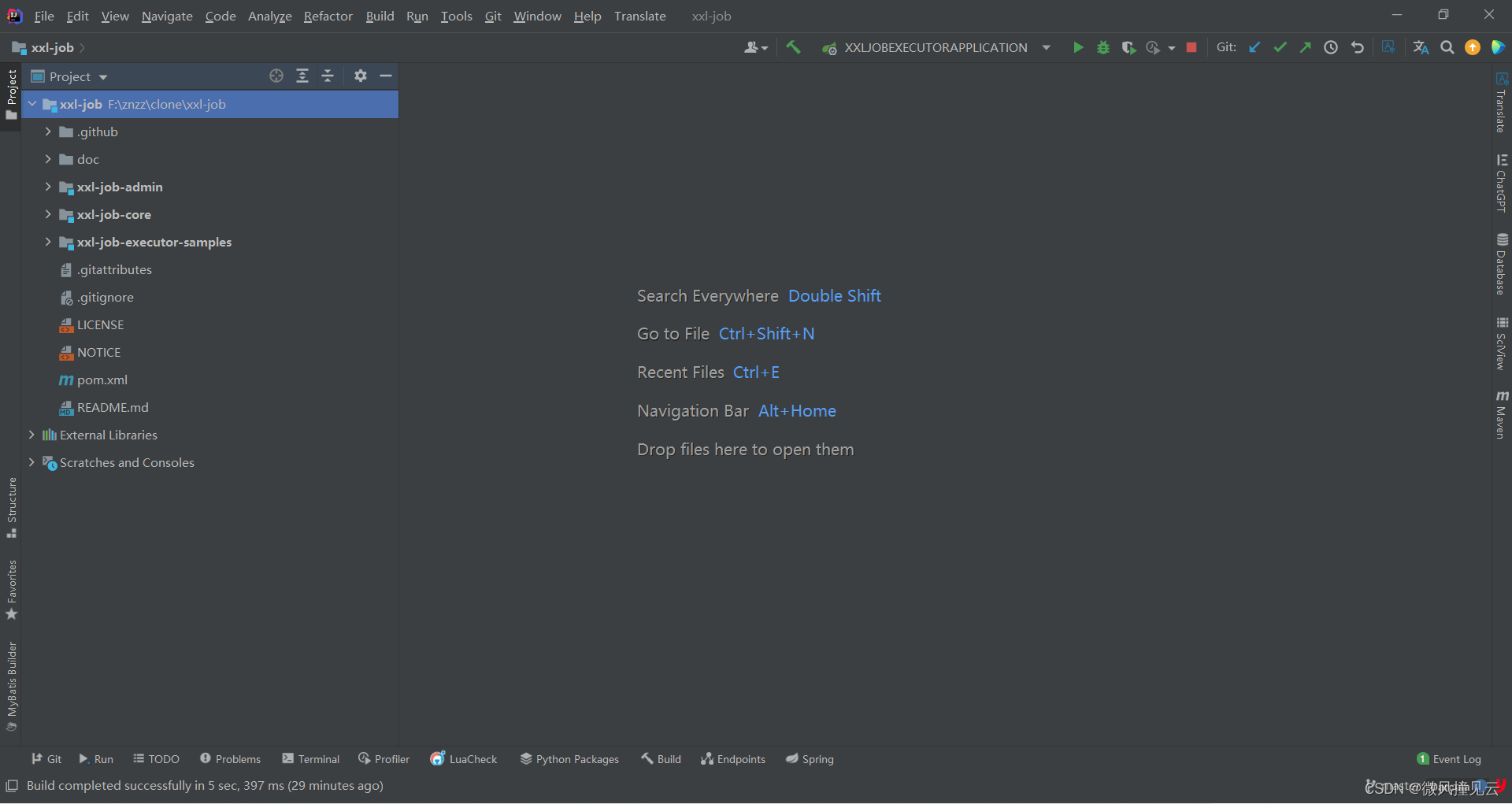Run the selected configuration with green play icon

pyautogui.click(x=1077, y=48)
